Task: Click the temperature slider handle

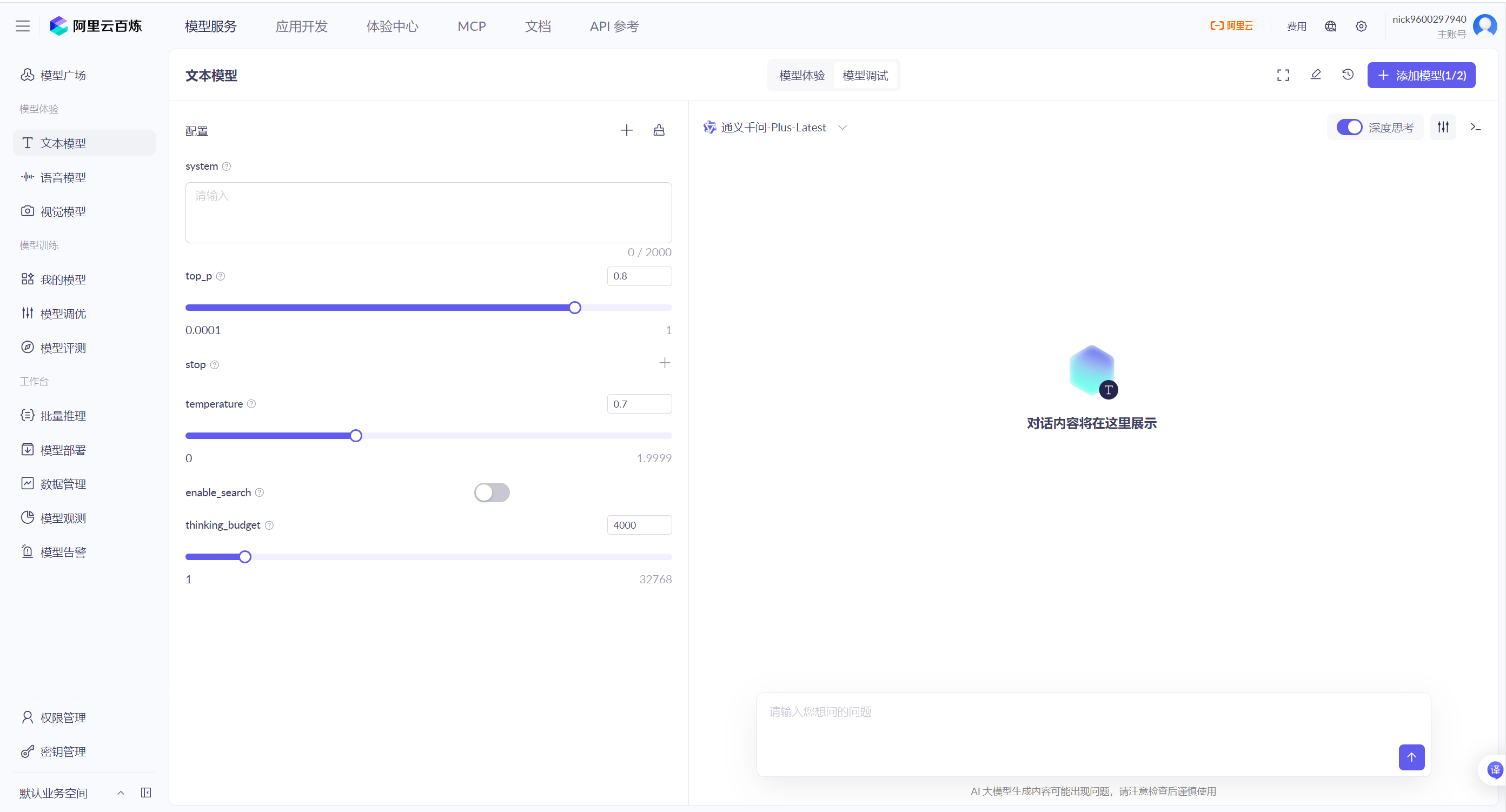Action: [355, 436]
